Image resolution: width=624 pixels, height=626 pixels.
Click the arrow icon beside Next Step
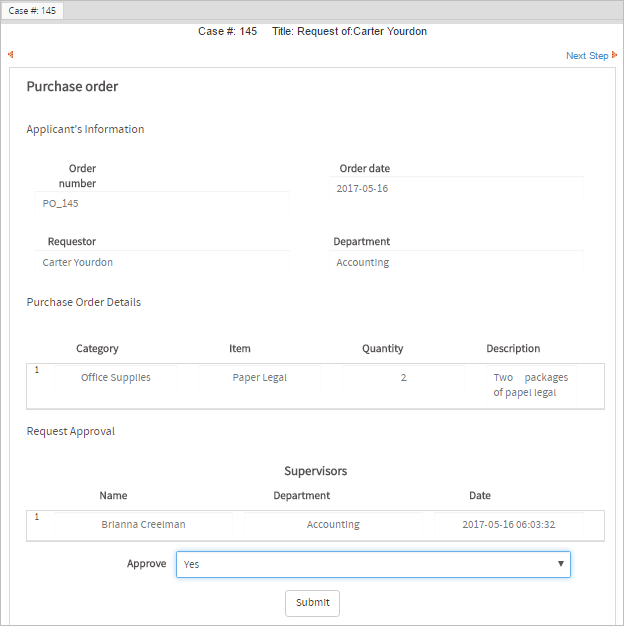(615, 55)
